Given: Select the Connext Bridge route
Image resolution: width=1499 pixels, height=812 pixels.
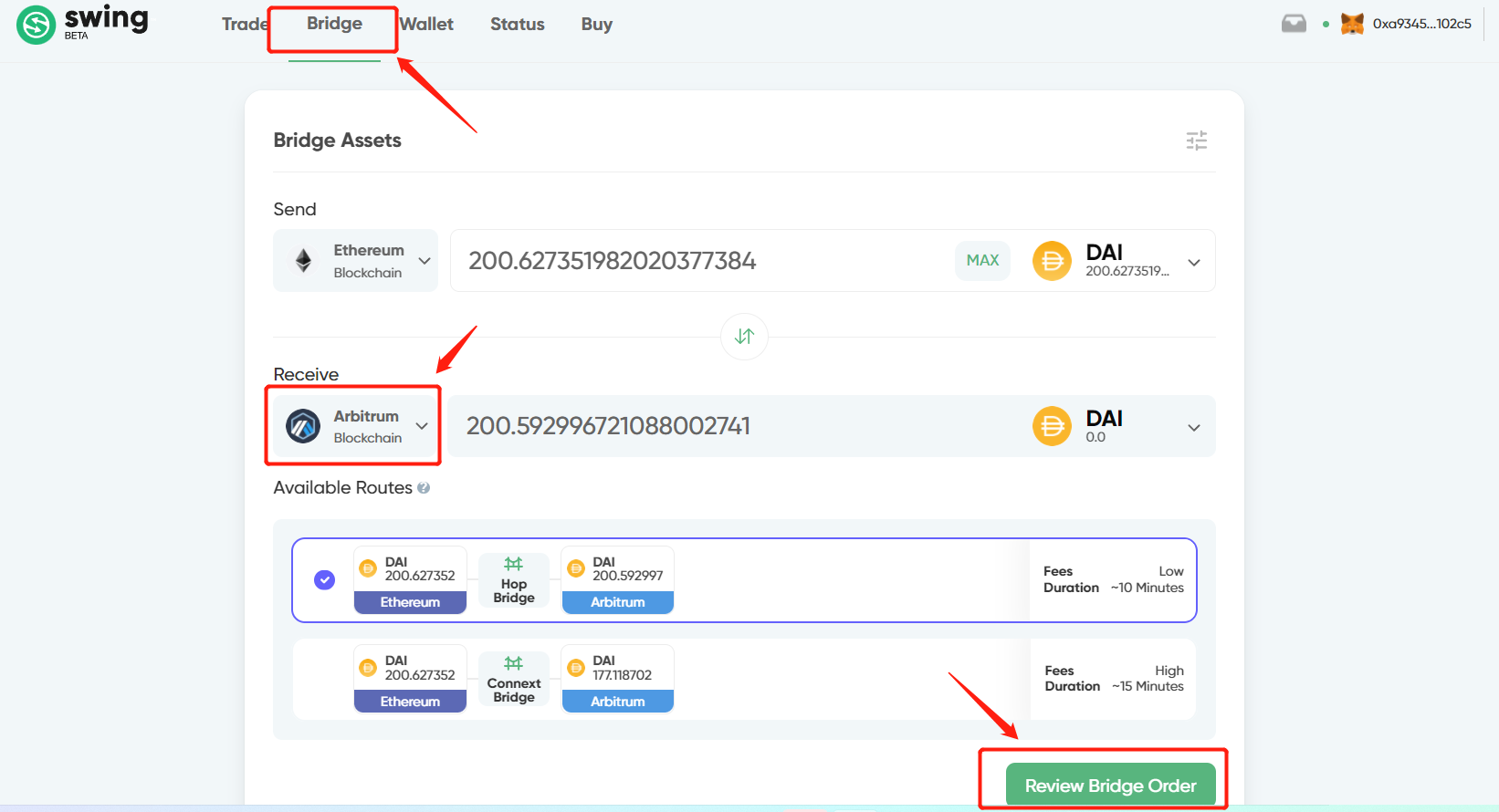Looking at the screenshot, I should [x=744, y=680].
